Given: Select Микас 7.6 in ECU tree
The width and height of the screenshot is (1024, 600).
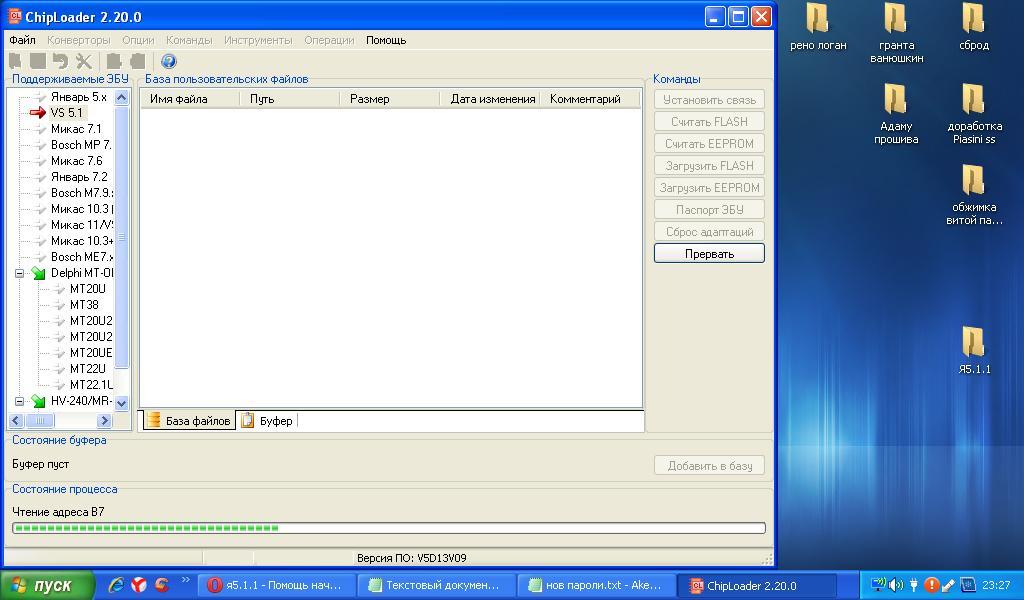Looking at the screenshot, I should click(76, 161).
